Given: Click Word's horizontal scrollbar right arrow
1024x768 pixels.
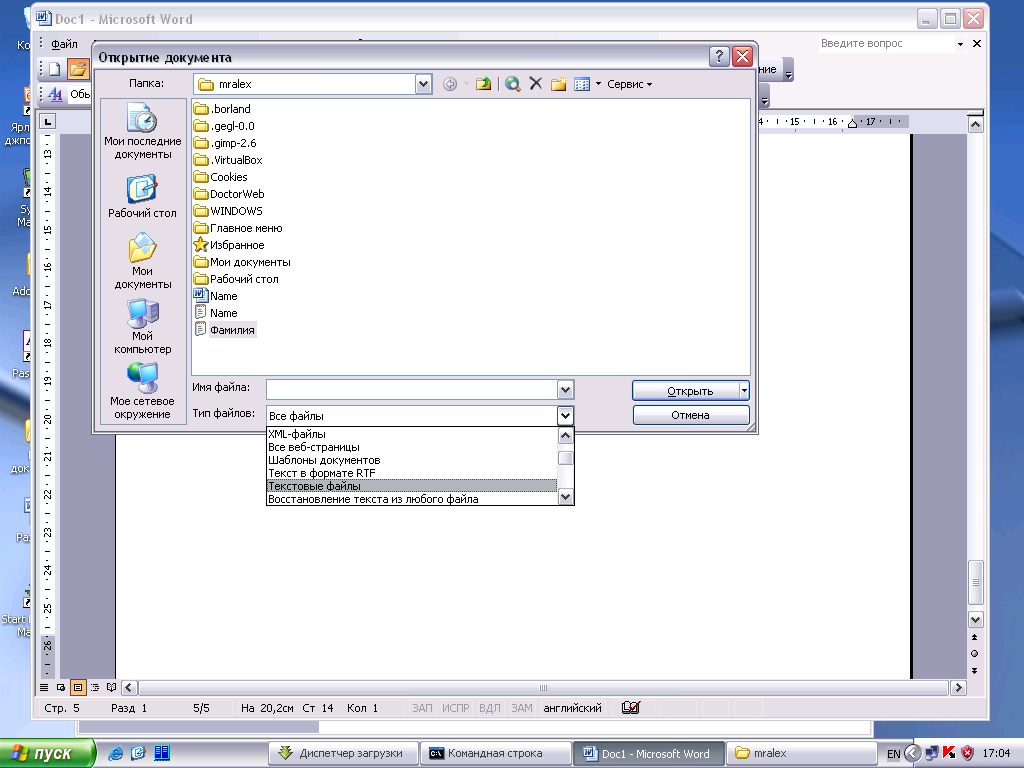Looking at the screenshot, I should point(958,688).
